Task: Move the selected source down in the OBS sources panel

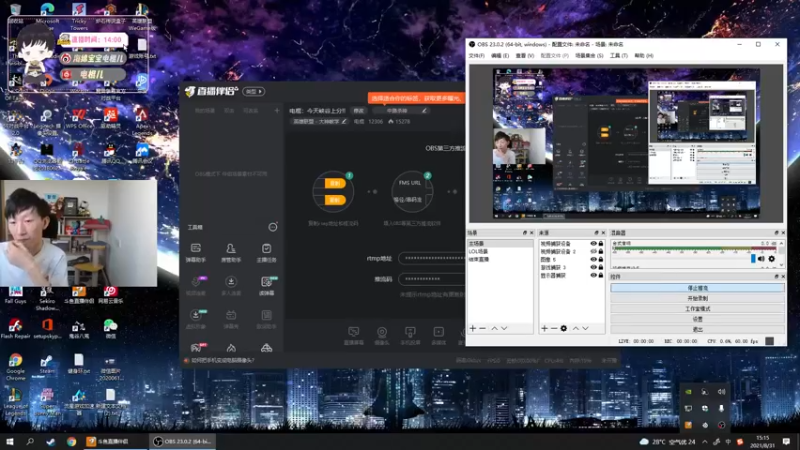Action: tap(585, 328)
